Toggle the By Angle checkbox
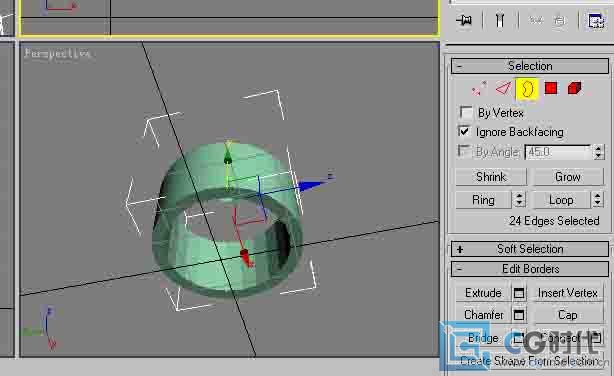Image resolution: width=614 pixels, height=376 pixels. click(x=464, y=151)
